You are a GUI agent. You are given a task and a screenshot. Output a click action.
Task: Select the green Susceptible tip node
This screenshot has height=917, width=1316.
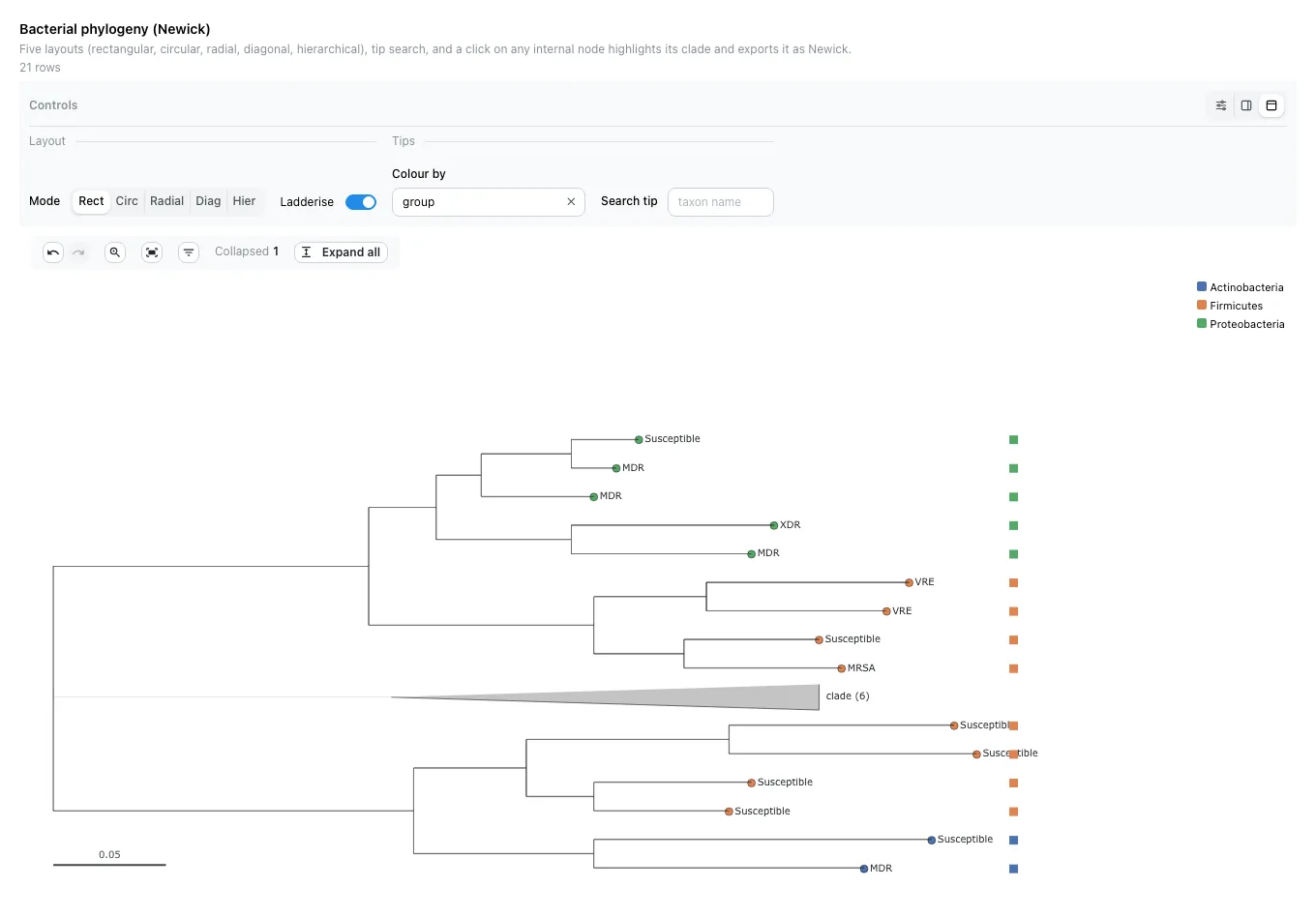639,439
